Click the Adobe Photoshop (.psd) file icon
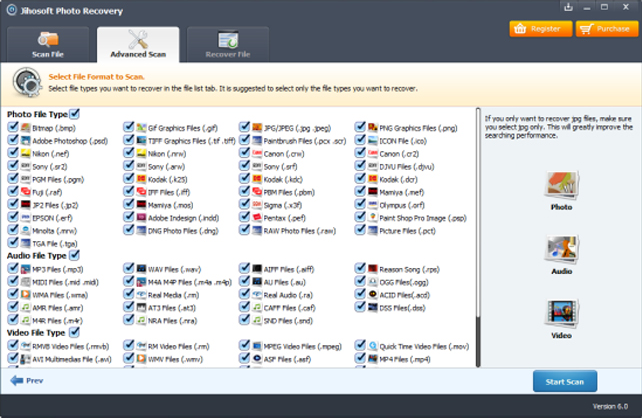 [25, 141]
